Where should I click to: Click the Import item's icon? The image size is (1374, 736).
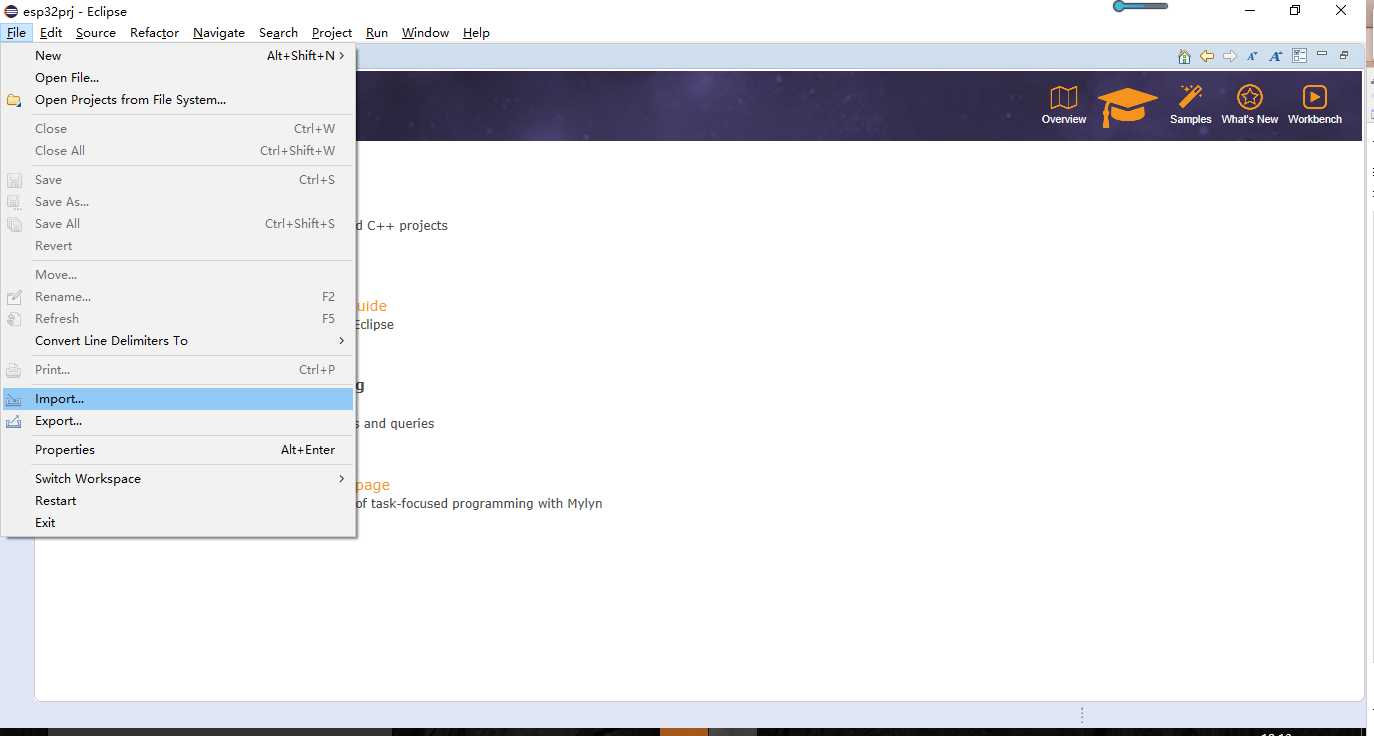pyautogui.click(x=14, y=399)
